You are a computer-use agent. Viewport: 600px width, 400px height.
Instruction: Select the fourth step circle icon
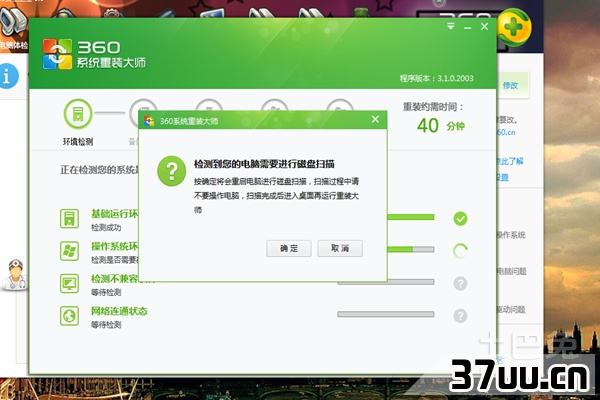click(x=274, y=106)
